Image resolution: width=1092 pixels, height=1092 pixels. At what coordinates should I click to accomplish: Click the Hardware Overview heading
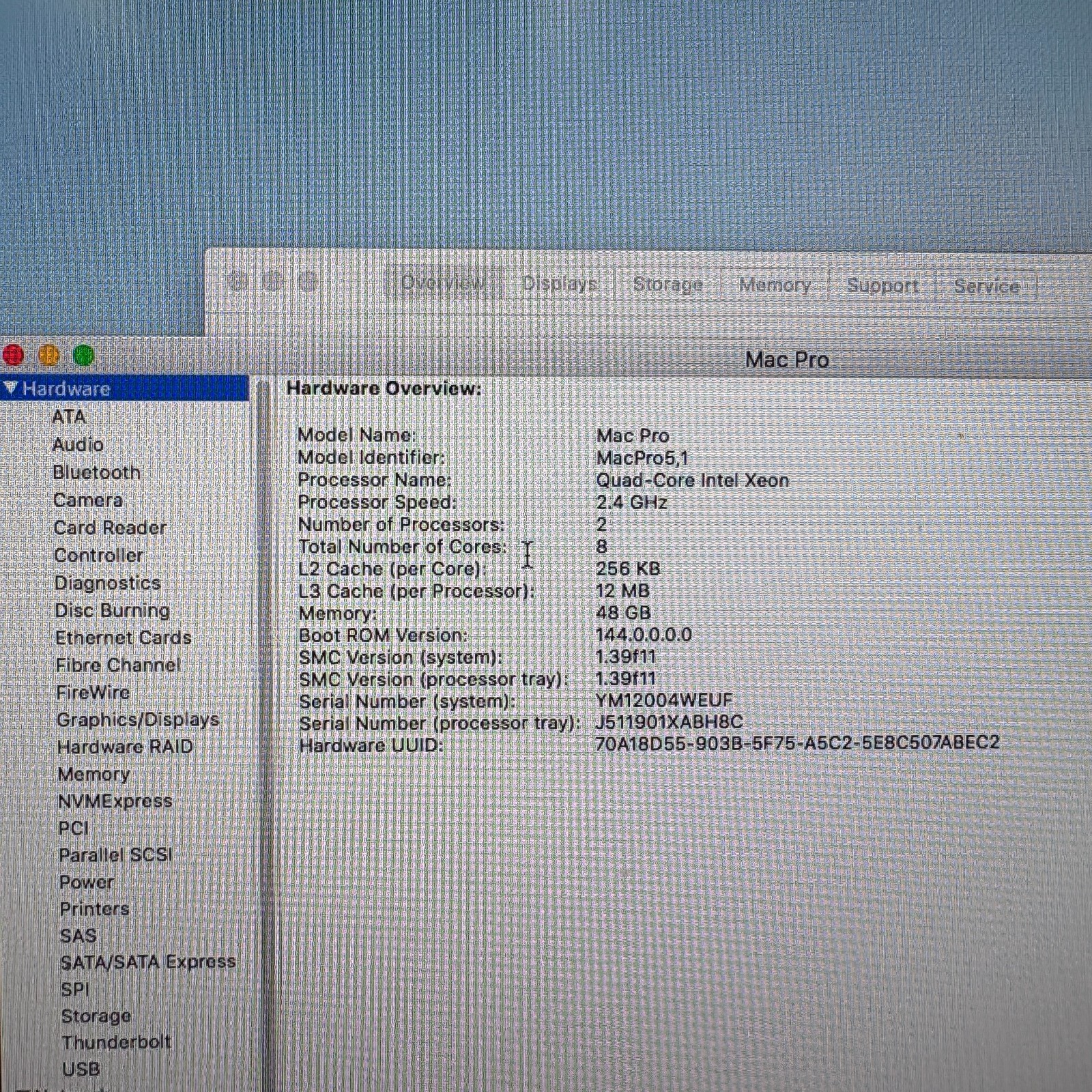coord(384,388)
